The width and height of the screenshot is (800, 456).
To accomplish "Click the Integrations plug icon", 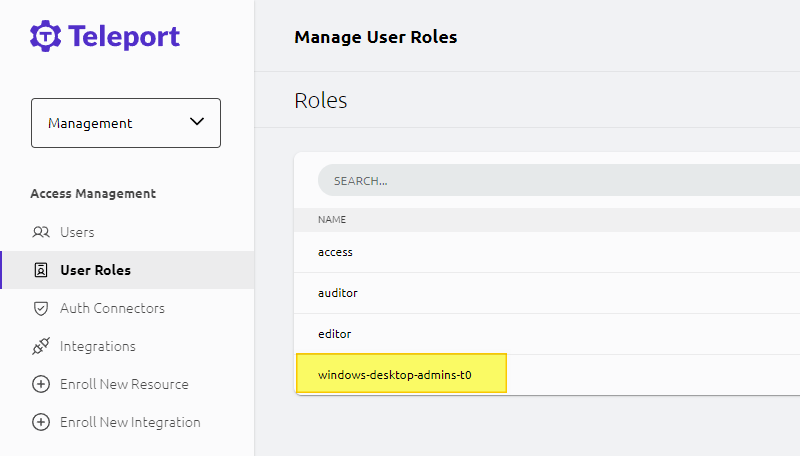I will [x=41, y=346].
